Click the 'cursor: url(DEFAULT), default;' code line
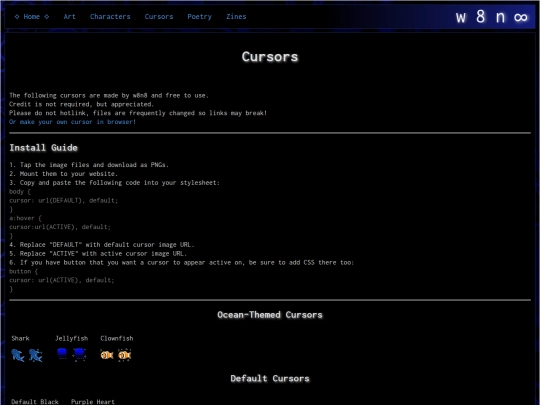 tap(63, 200)
